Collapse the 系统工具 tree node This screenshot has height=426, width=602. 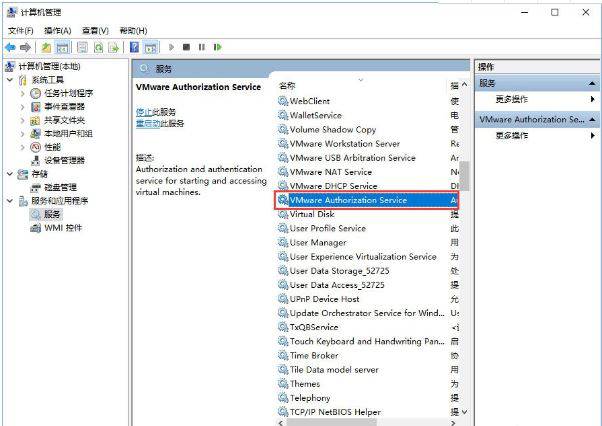10,80
